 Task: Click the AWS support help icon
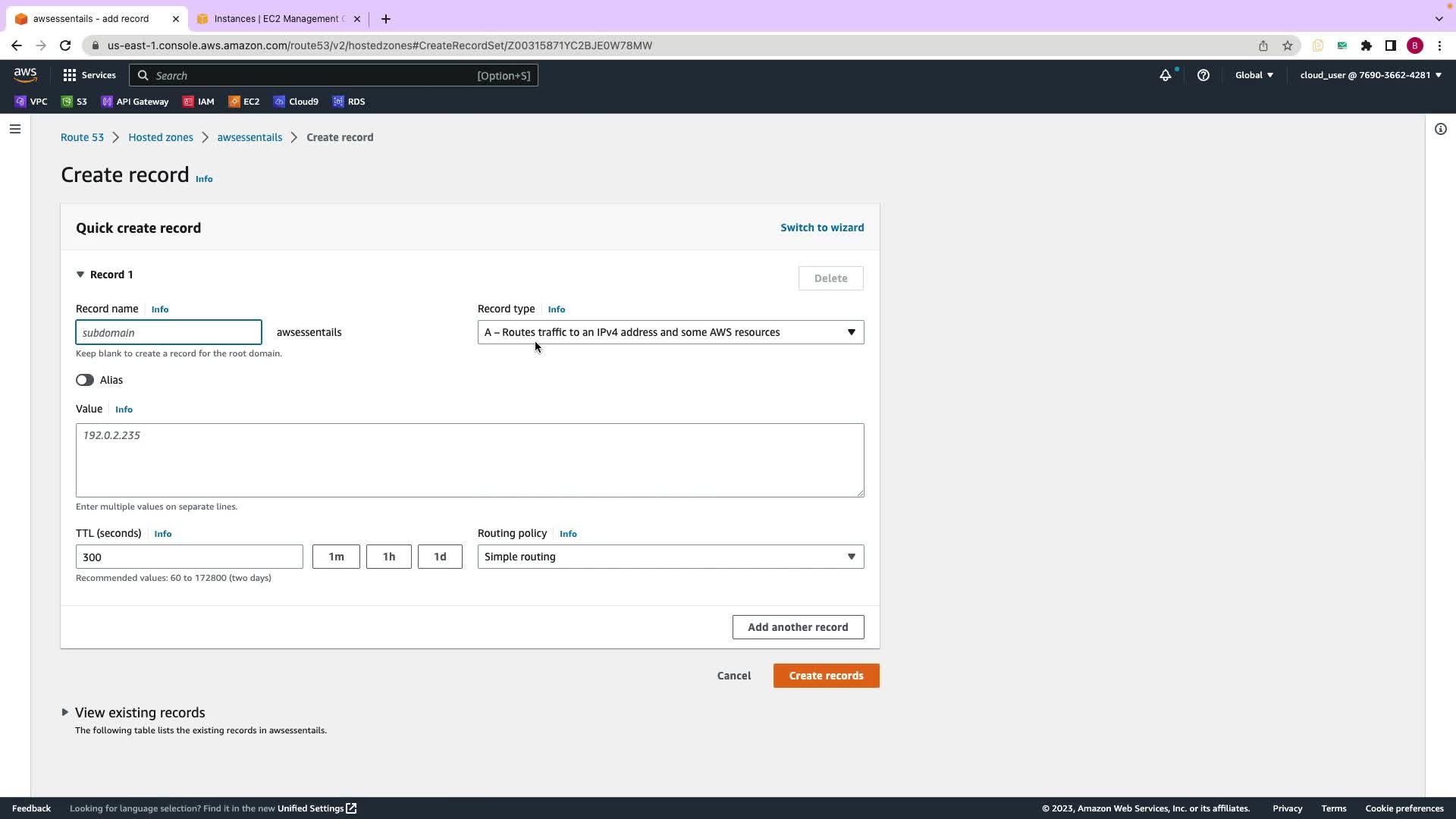pyautogui.click(x=1203, y=75)
